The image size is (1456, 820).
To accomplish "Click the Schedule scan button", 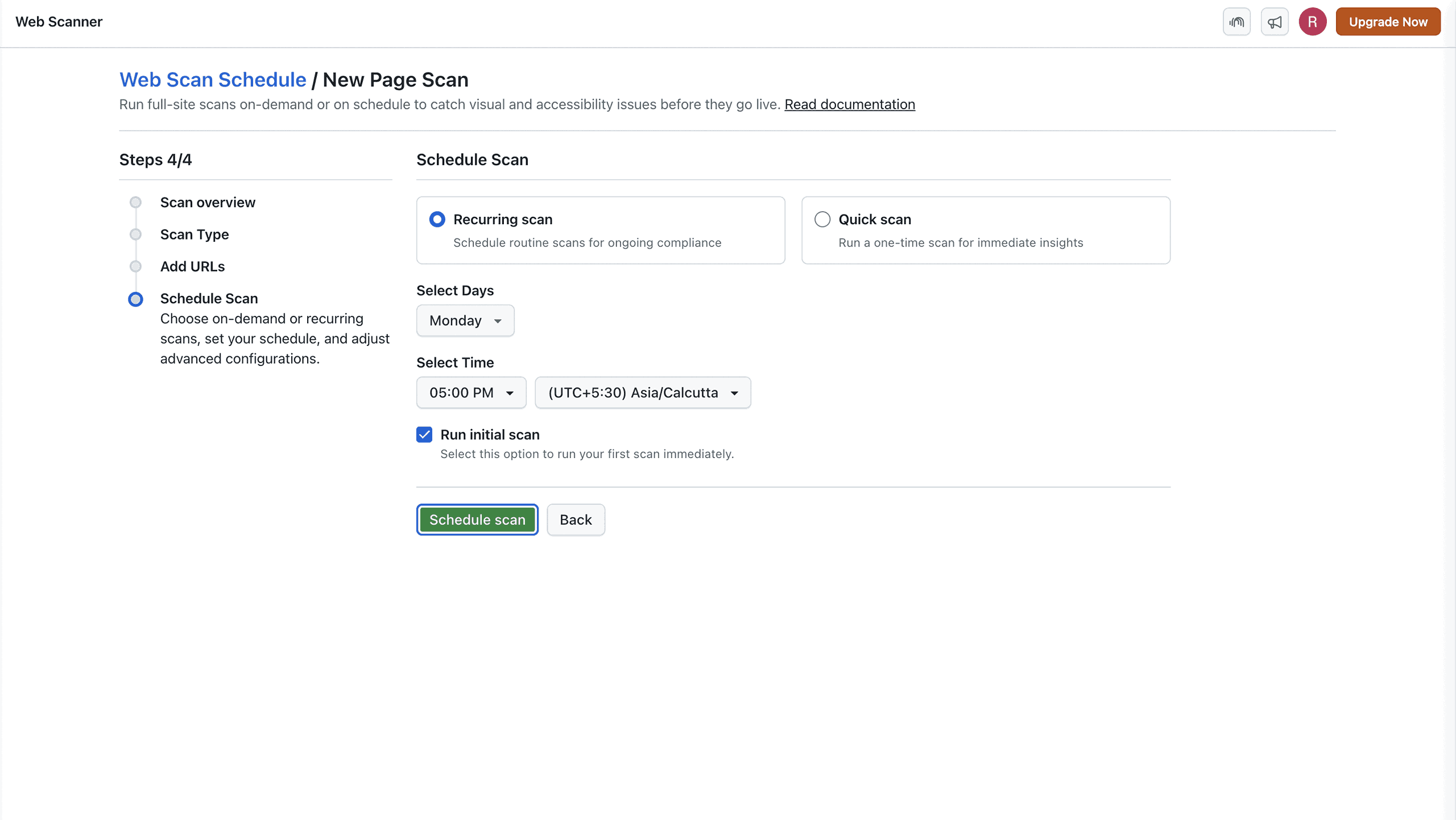I will pyautogui.click(x=477, y=520).
